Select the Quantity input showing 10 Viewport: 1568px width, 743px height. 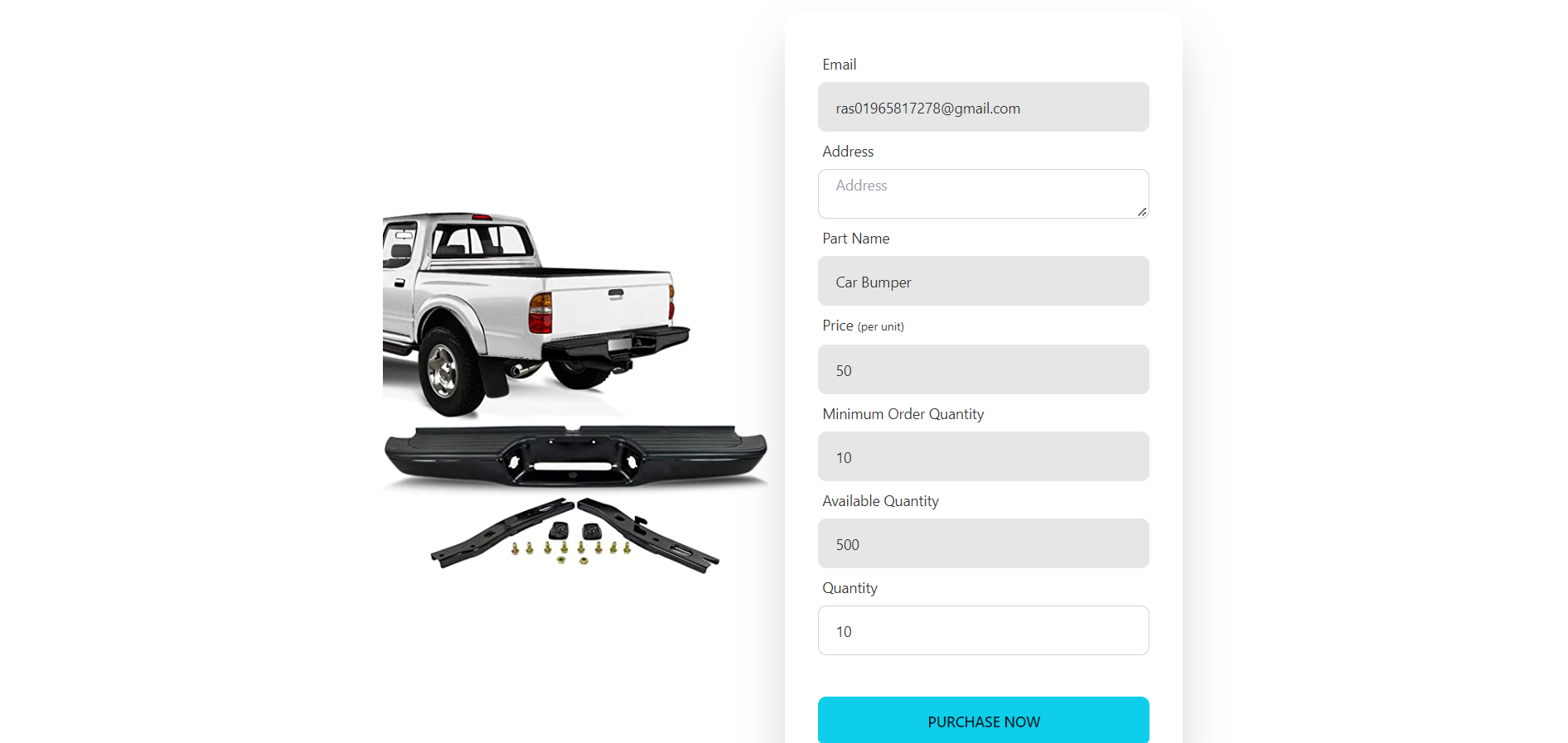point(983,630)
